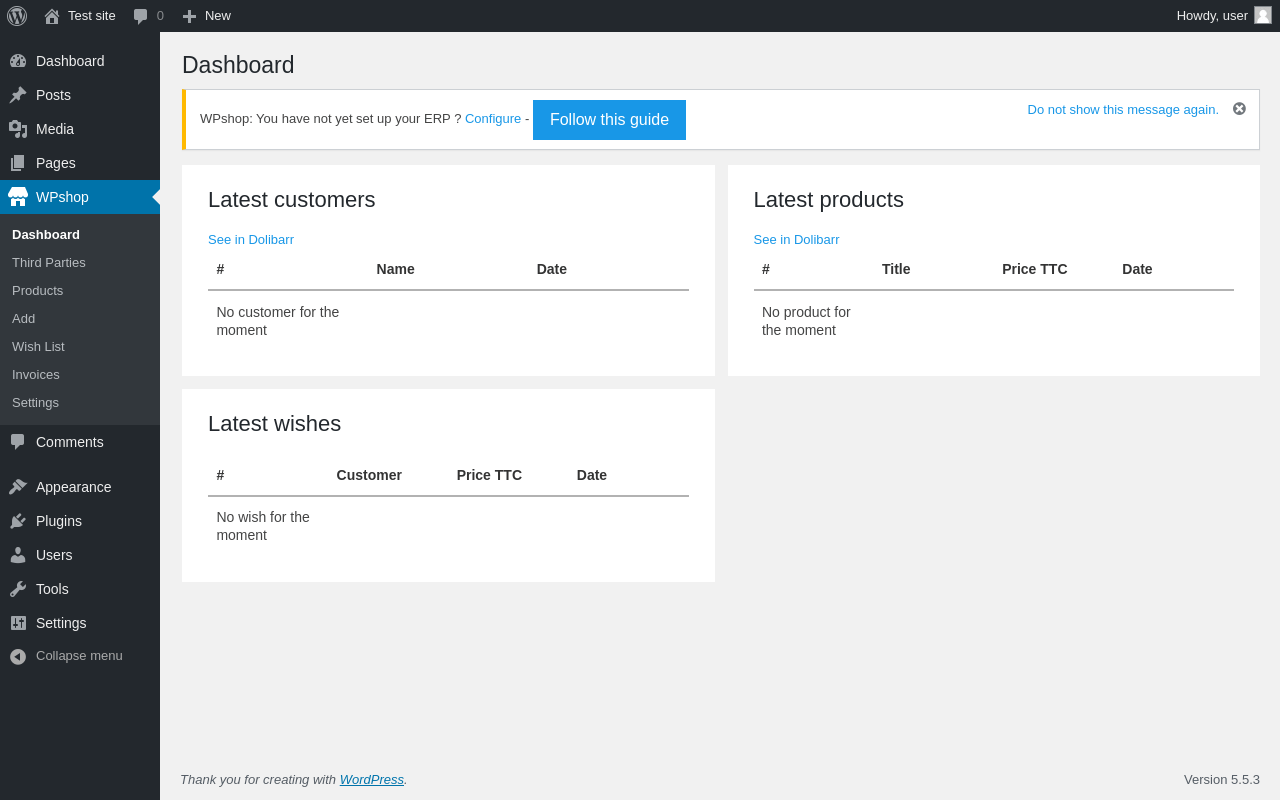Screen dimensions: 1280x800
Task: Click the Collapse menu text
Action: pos(79,656)
